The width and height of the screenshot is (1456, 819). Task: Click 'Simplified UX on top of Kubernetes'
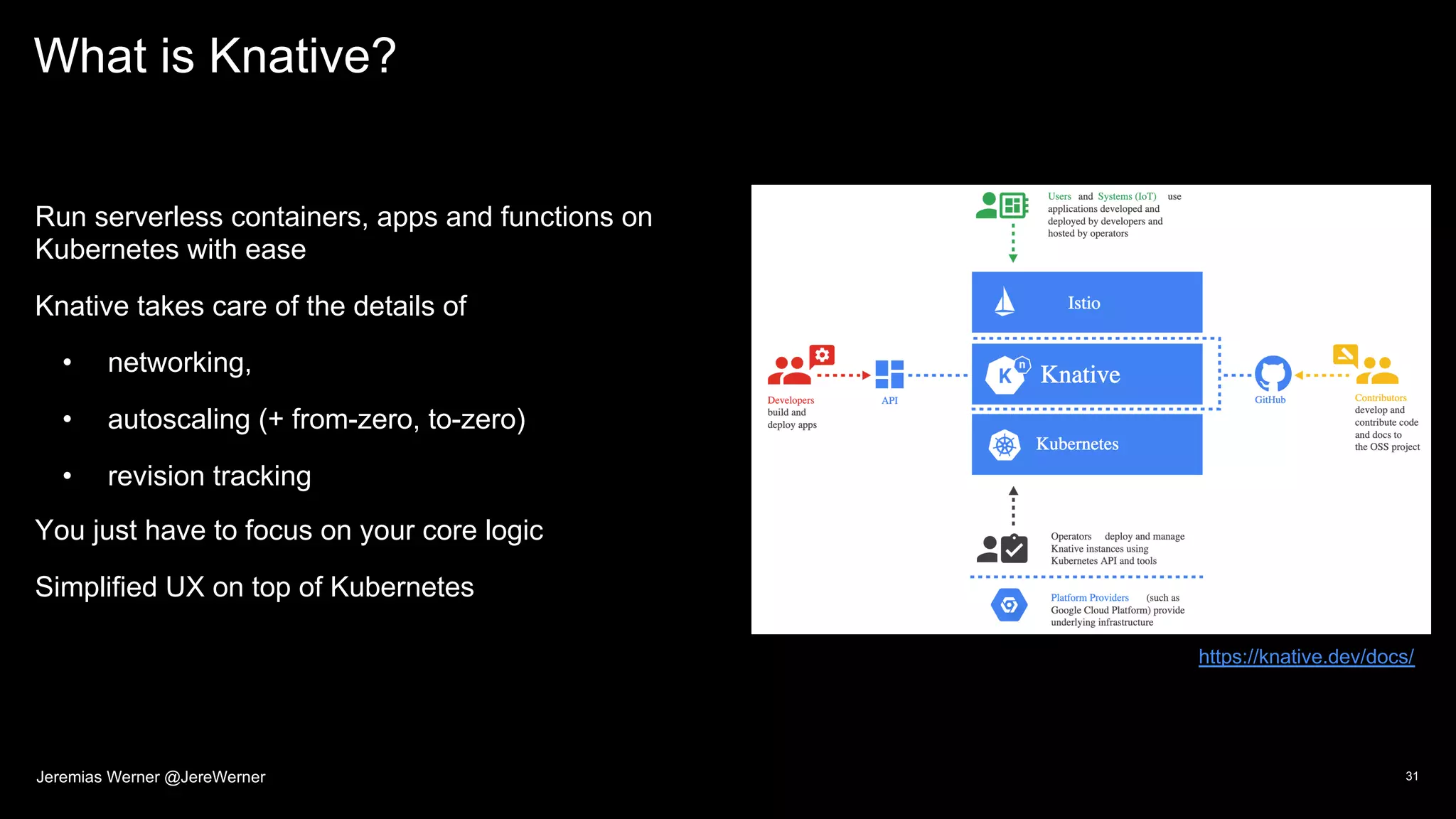coord(255,587)
